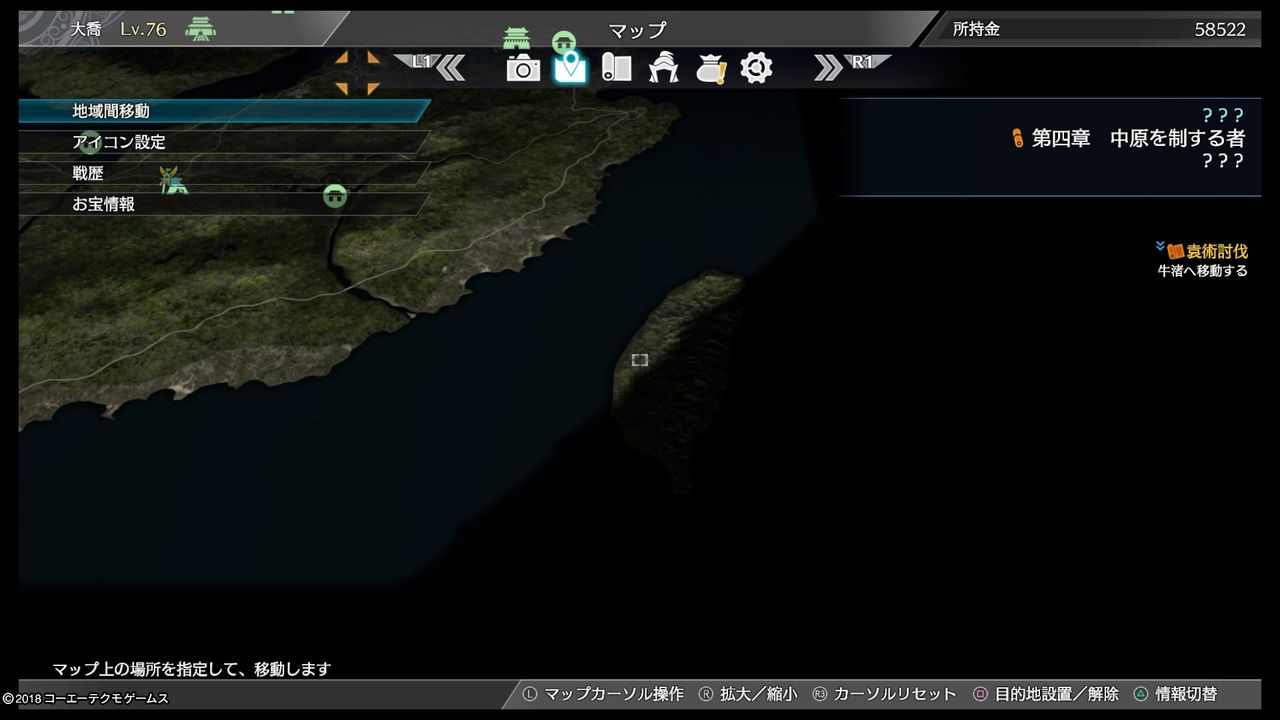Click the white map cursor on the island
The height and width of the screenshot is (720, 1280).
pos(640,360)
